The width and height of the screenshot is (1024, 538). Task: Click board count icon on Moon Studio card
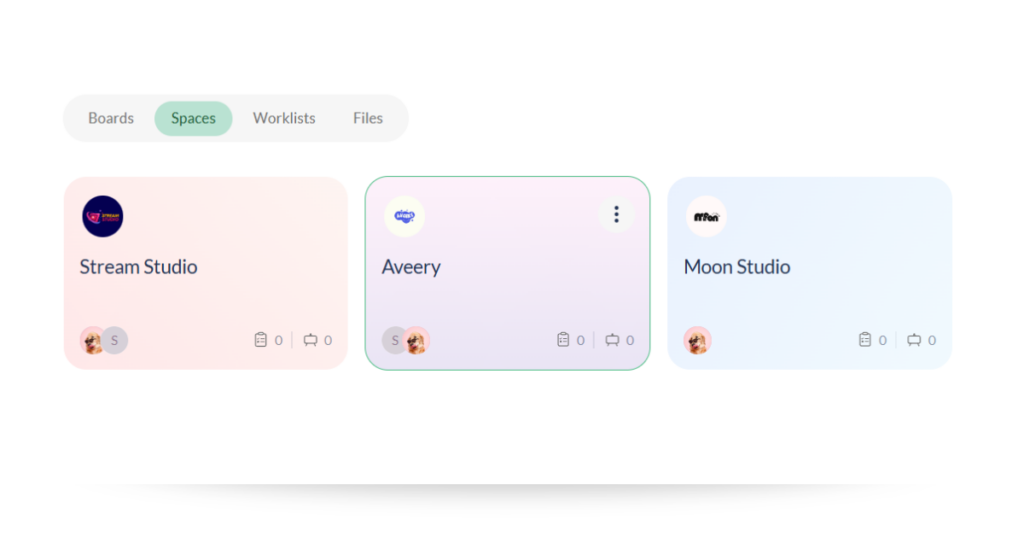914,340
